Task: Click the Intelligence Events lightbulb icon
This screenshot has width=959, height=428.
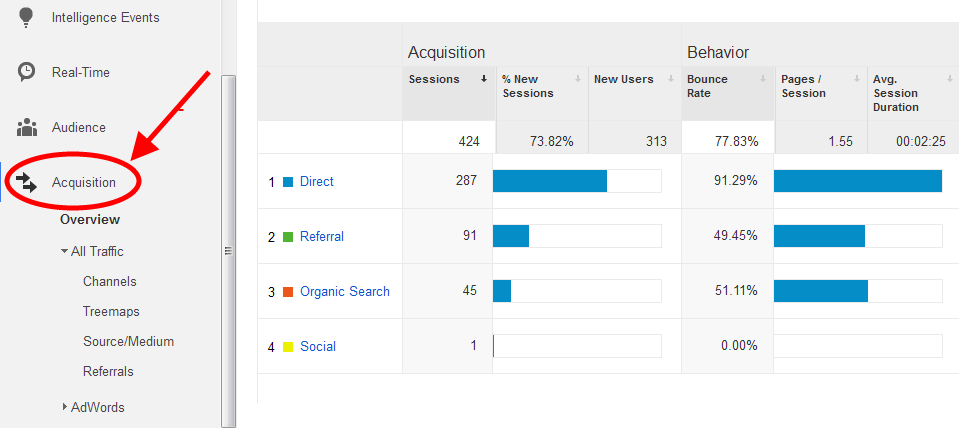Action: click(x=27, y=17)
